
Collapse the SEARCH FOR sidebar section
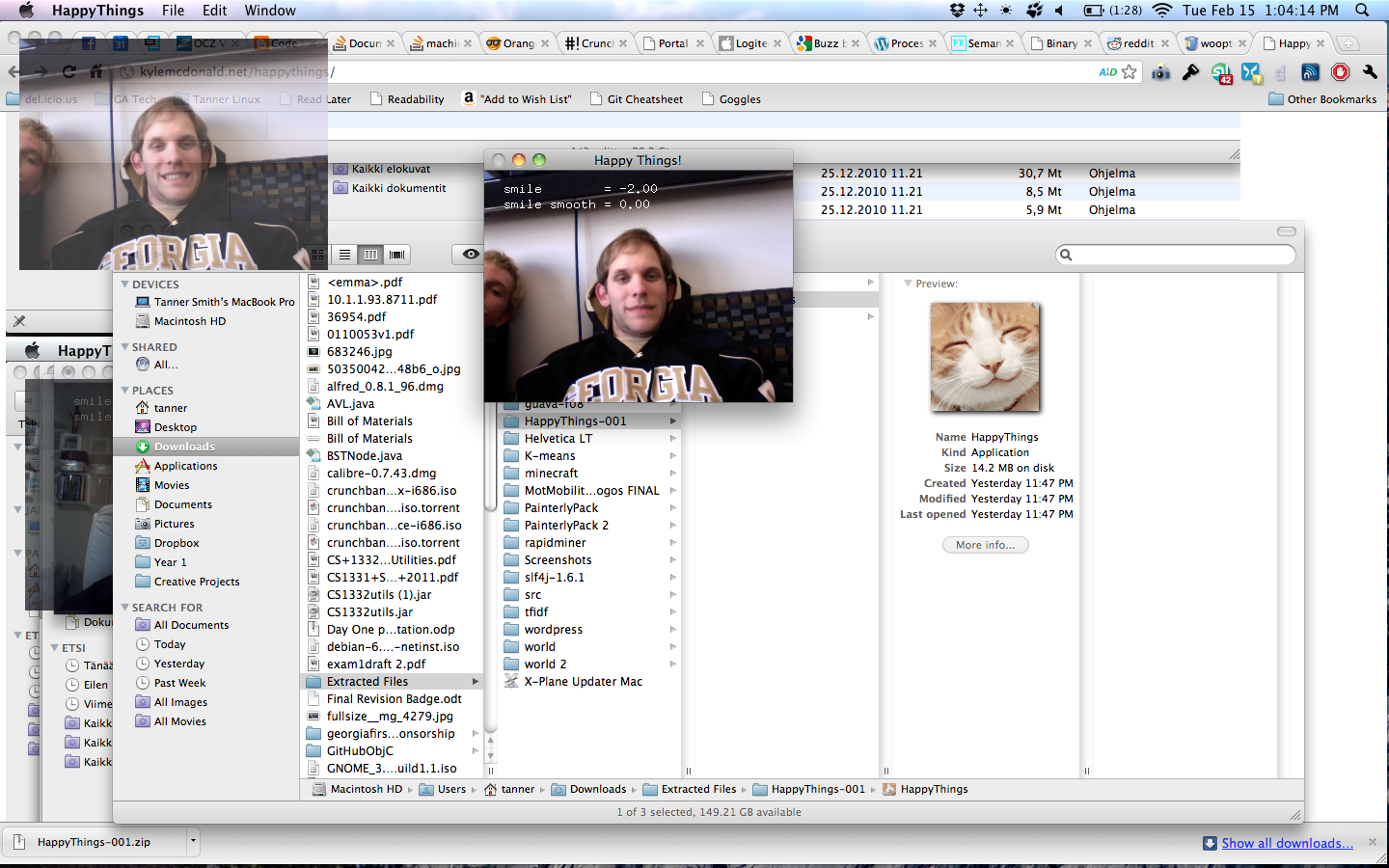coord(125,608)
